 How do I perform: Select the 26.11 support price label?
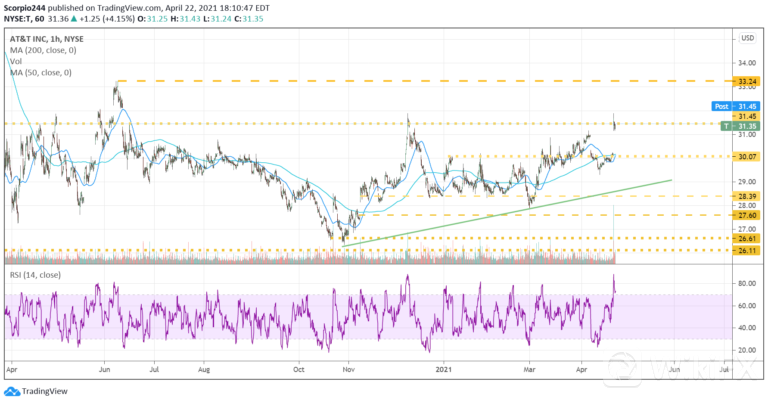747,250
